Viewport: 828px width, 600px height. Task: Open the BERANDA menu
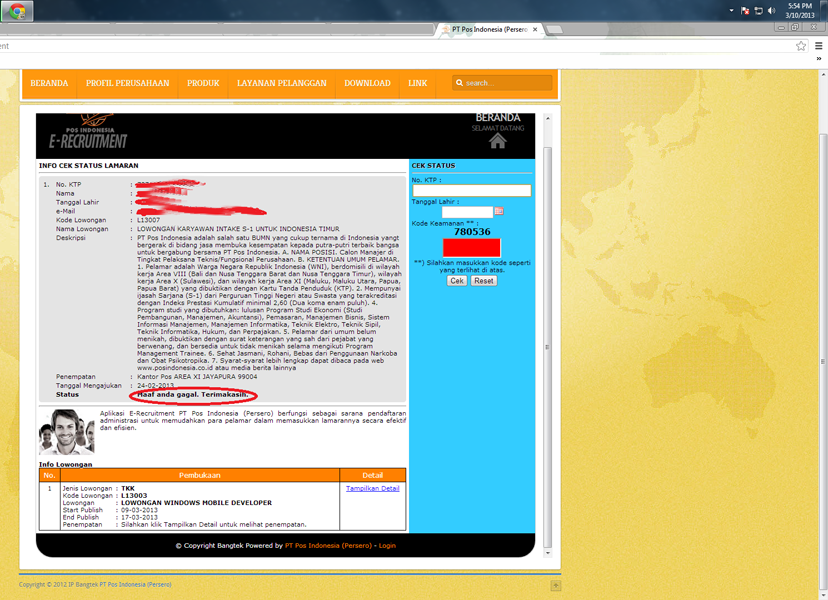click(49, 83)
